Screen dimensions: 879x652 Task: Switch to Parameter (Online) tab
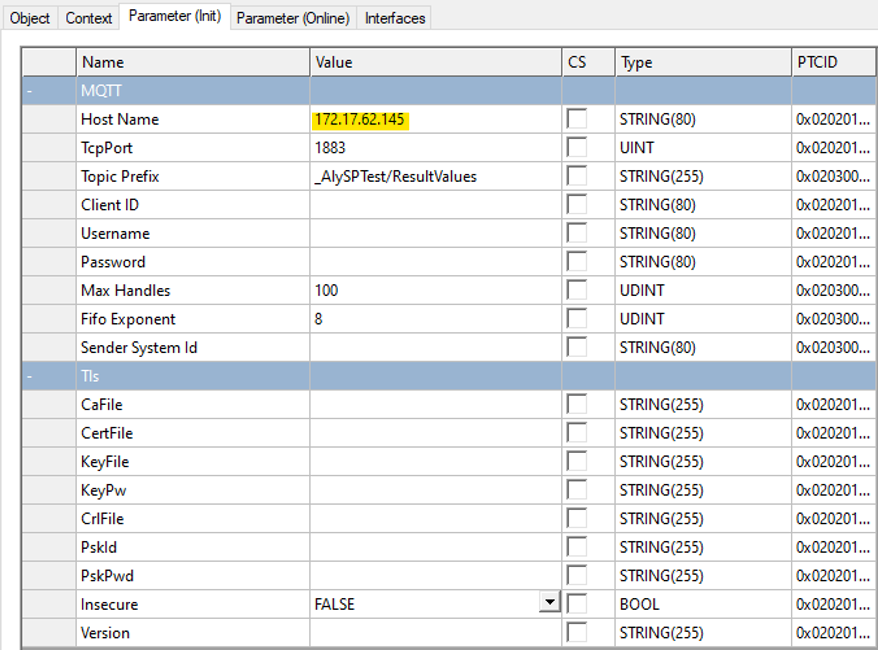click(x=293, y=18)
